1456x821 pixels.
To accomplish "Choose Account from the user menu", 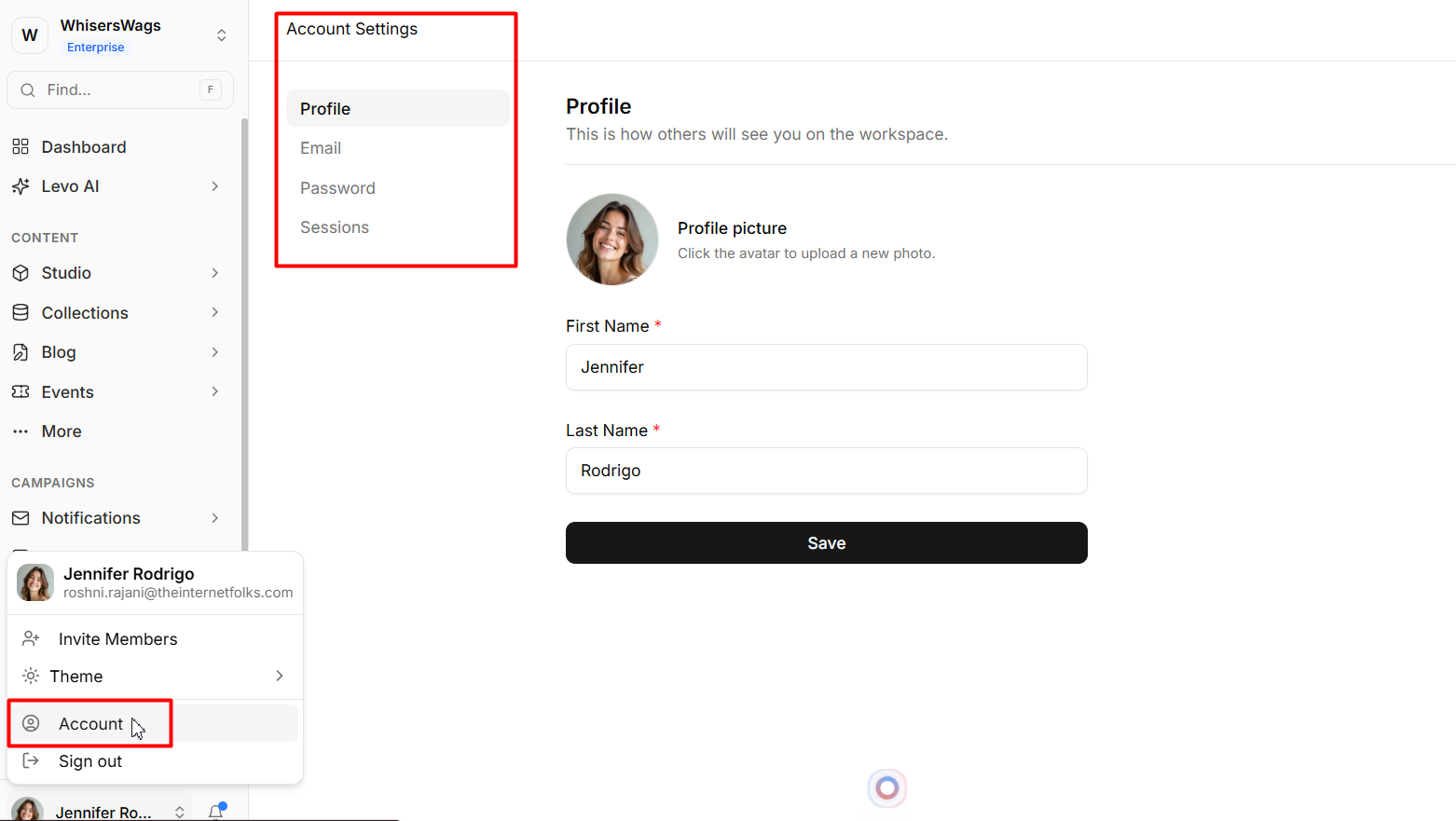I will coord(90,724).
